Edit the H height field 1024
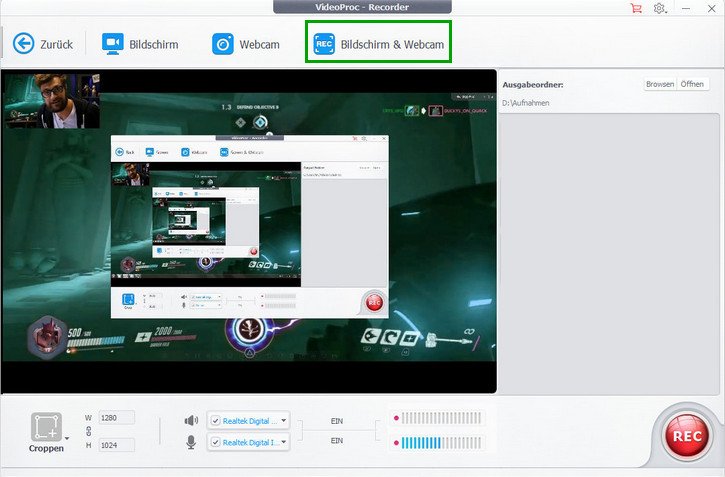The height and width of the screenshot is (477, 725). (x=117, y=445)
